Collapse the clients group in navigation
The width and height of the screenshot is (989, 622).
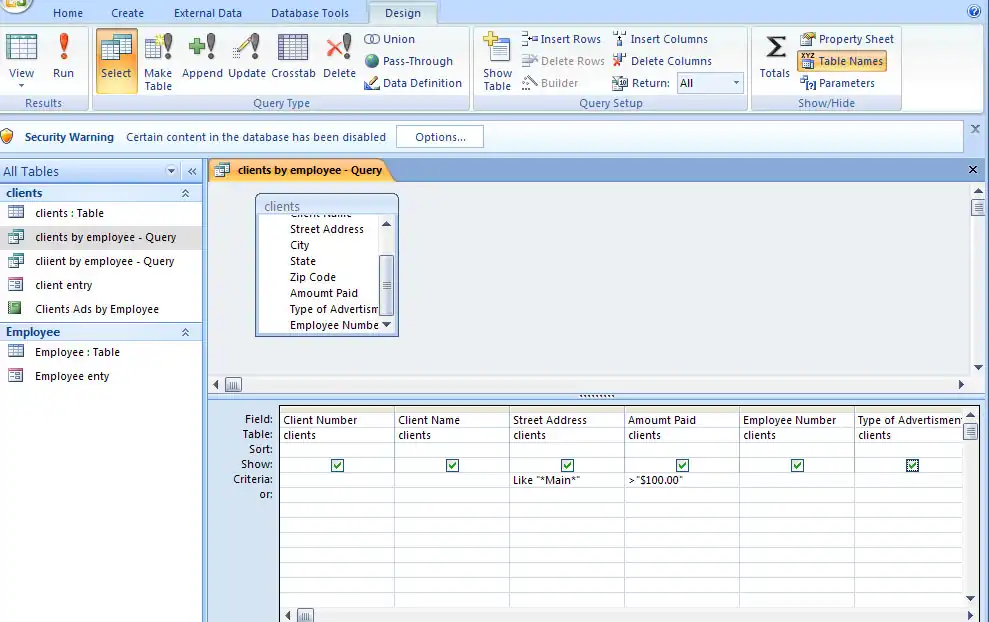(x=185, y=193)
